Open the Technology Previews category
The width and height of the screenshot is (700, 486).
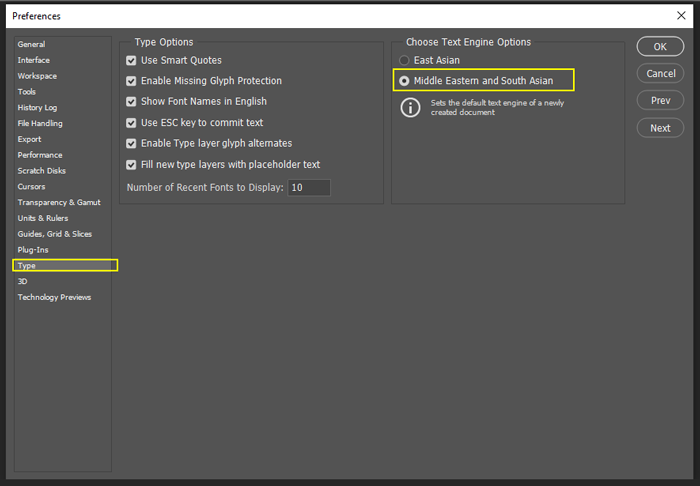click(54, 297)
